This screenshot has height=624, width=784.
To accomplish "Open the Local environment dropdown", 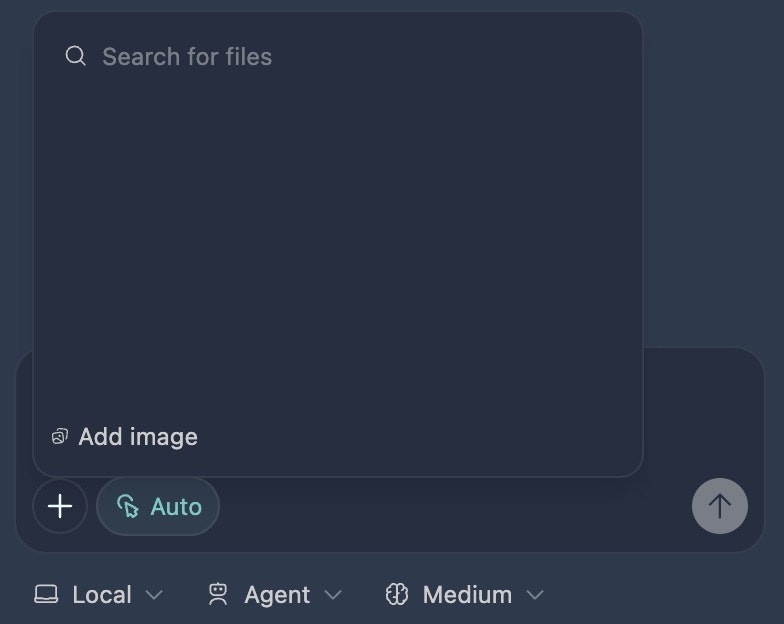I will [98, 594].
